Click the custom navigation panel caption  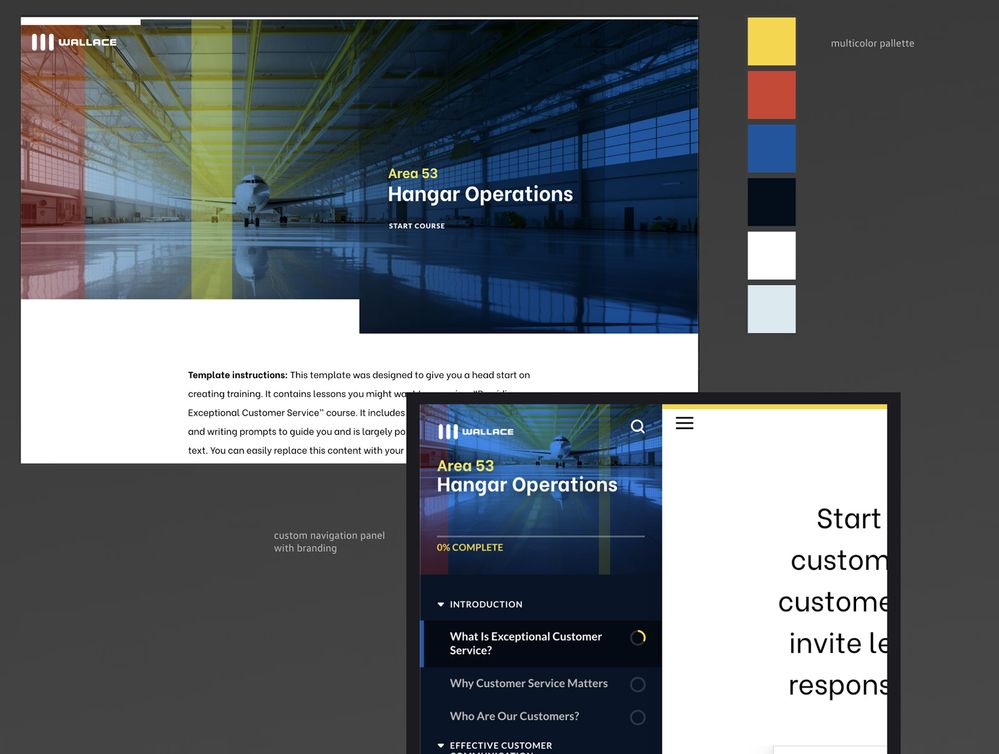coord(329,542)
